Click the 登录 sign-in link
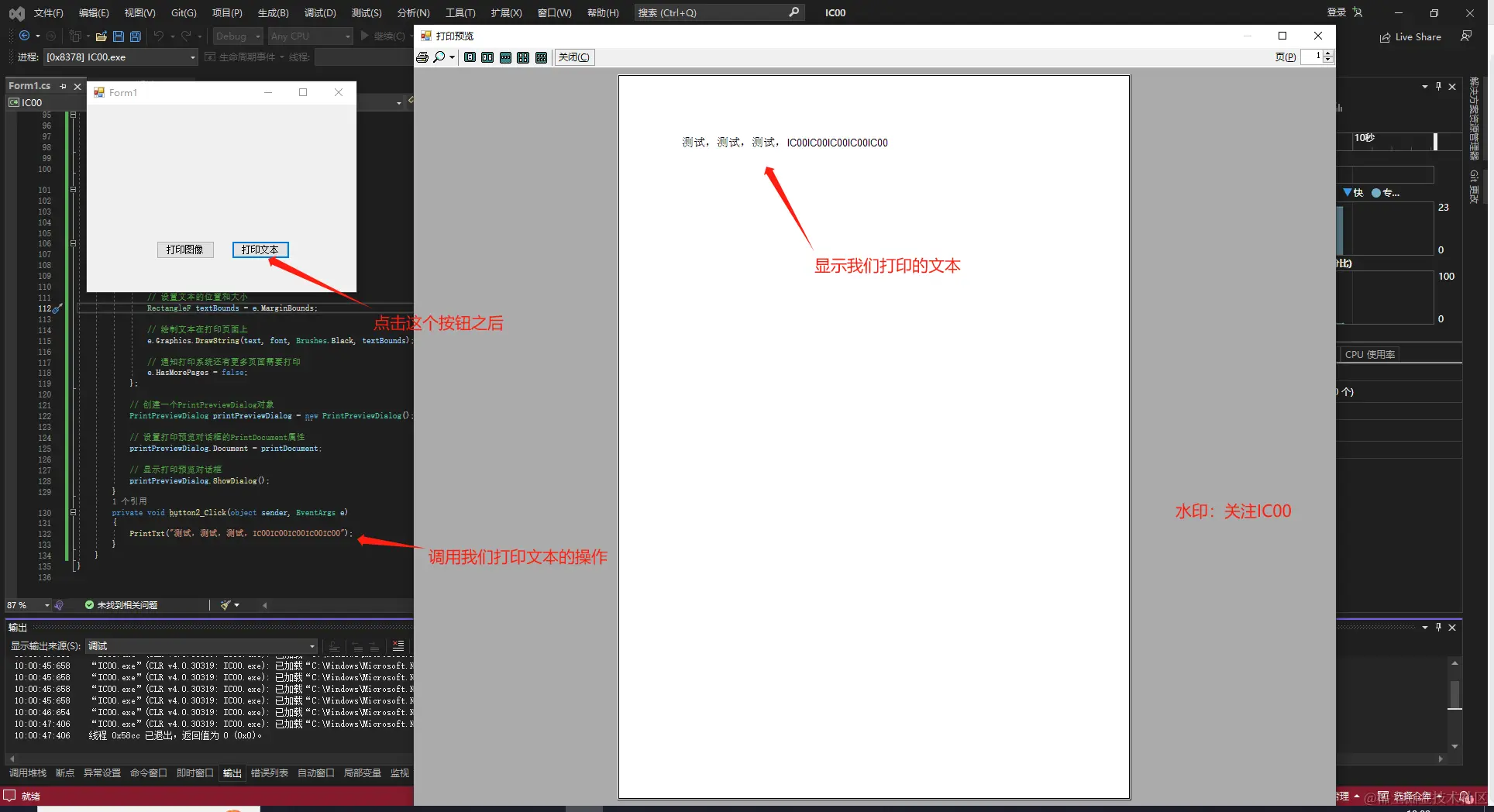The image size is (1494, 812). 1337,12
